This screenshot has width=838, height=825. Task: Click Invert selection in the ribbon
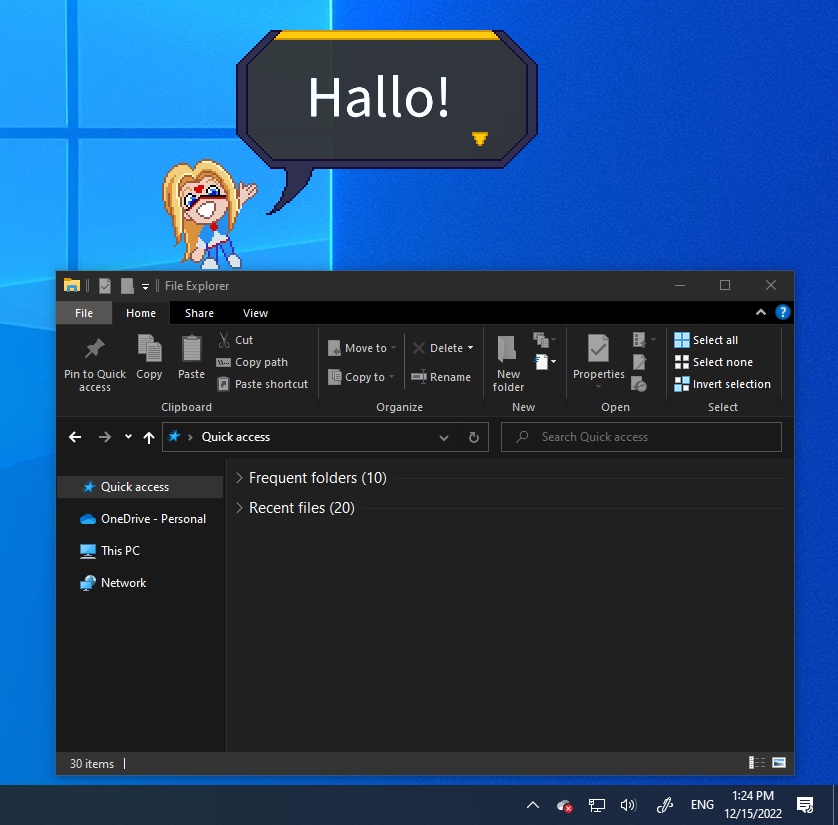click(x=723, y=384)
